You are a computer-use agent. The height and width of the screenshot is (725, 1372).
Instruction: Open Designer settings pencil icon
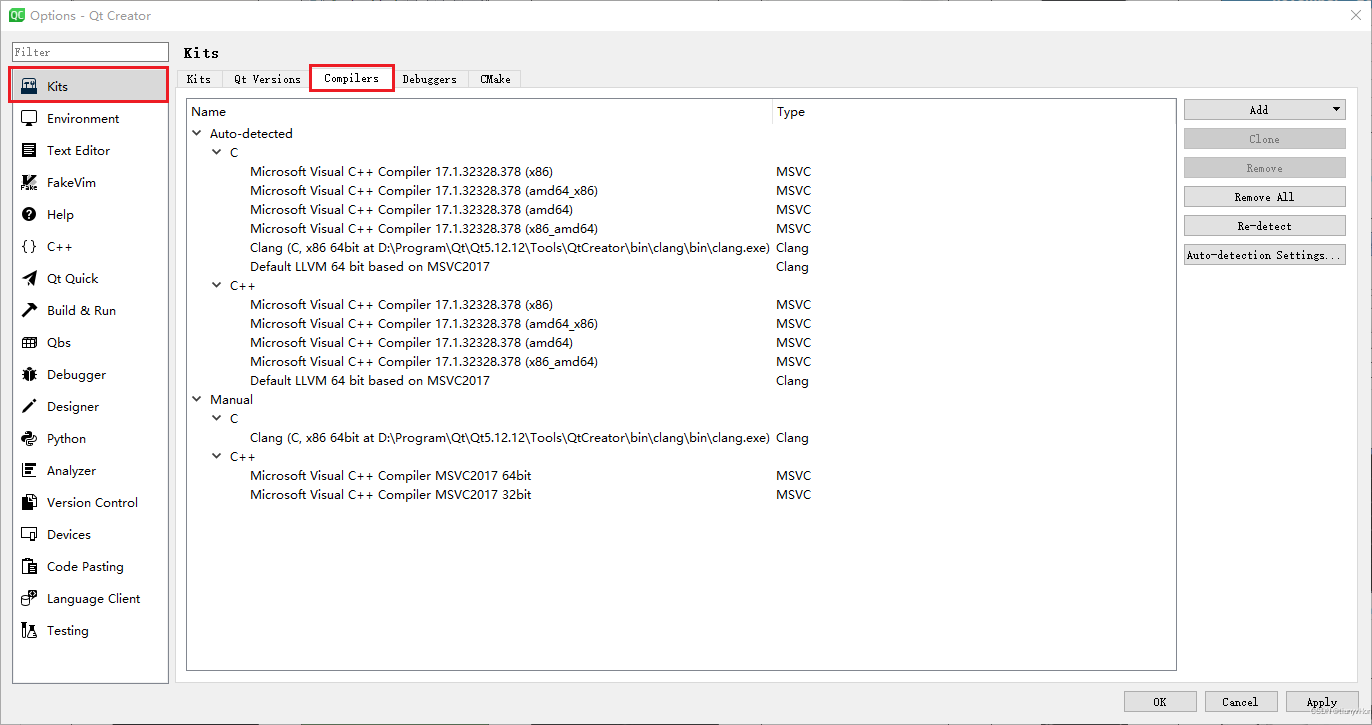coord(29,407)
